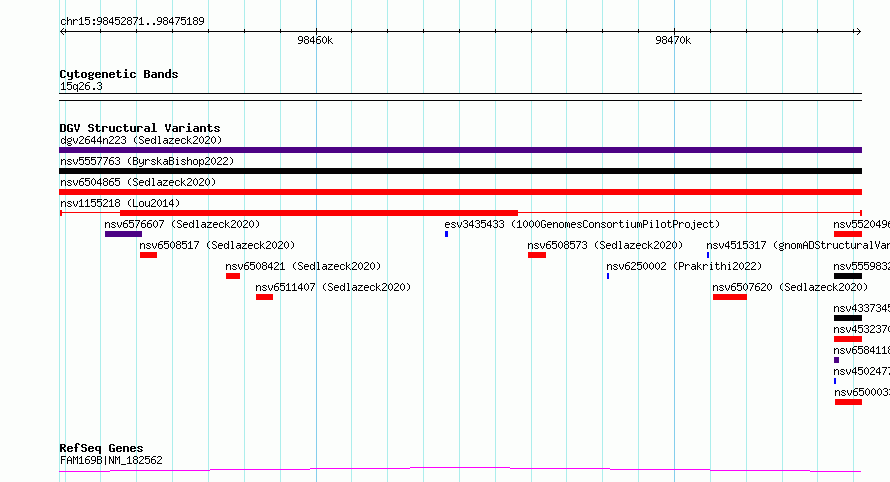890x482 pixels.
Task: Click the tiny blue nsv4515317 marker
Action: coord(708,255)
